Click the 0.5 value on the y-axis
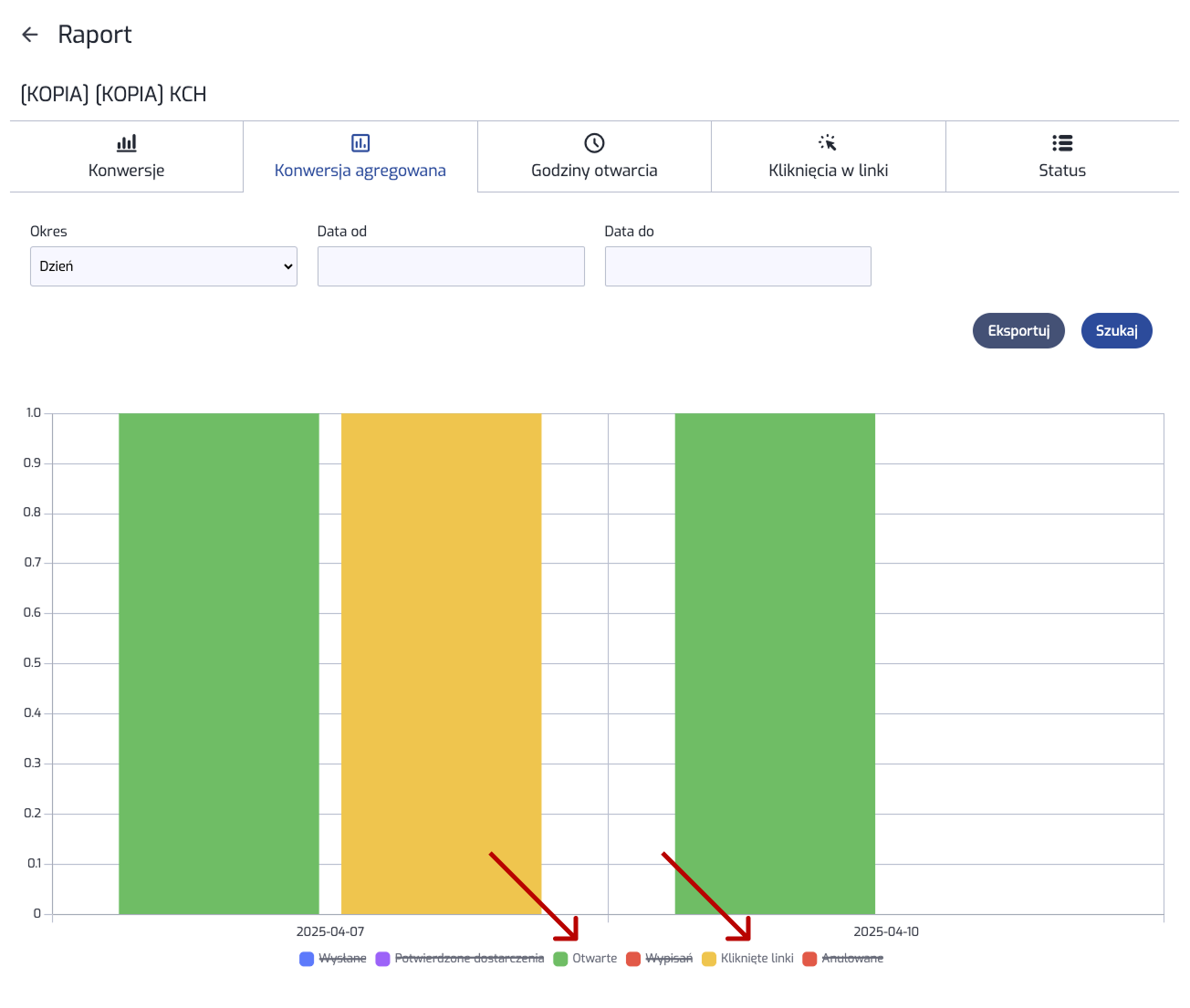The height and width of the screenshot is (1008, 1190). 33,663
